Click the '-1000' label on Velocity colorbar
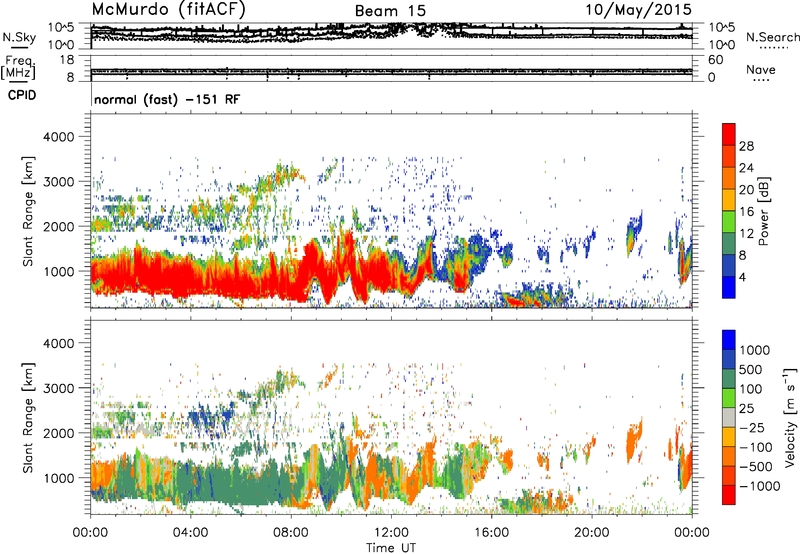800x554 pixels. tap(760, 486)
